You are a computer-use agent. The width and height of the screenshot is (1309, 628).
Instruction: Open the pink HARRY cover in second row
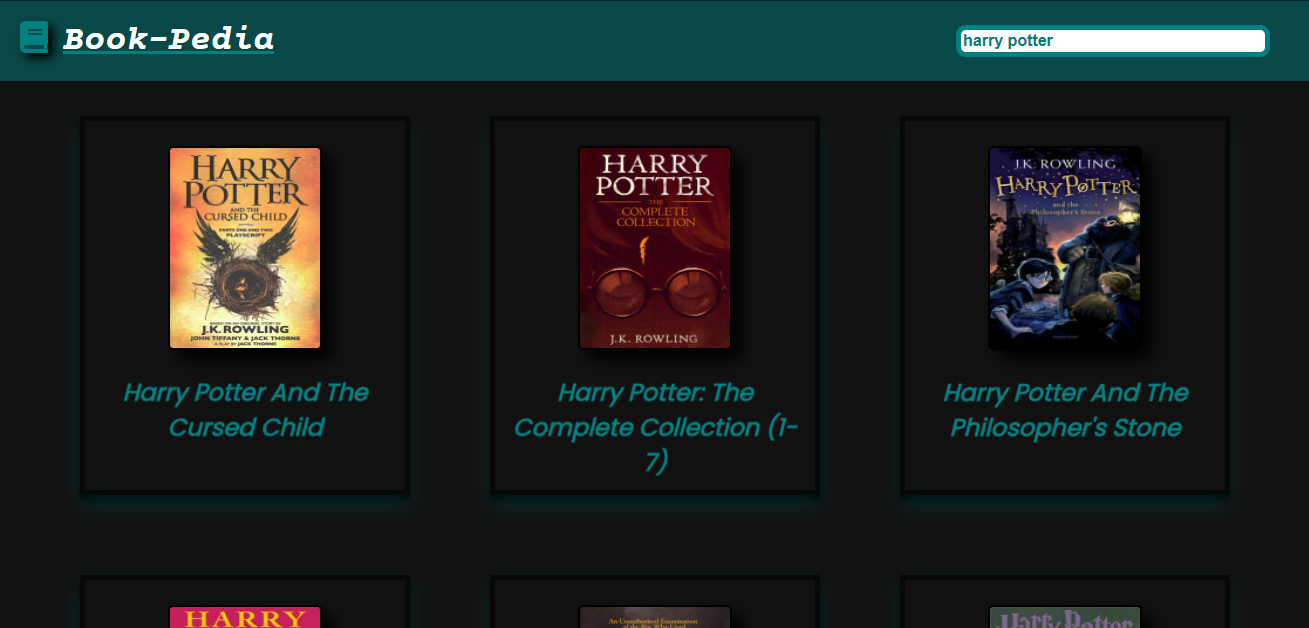pos(245,617)
